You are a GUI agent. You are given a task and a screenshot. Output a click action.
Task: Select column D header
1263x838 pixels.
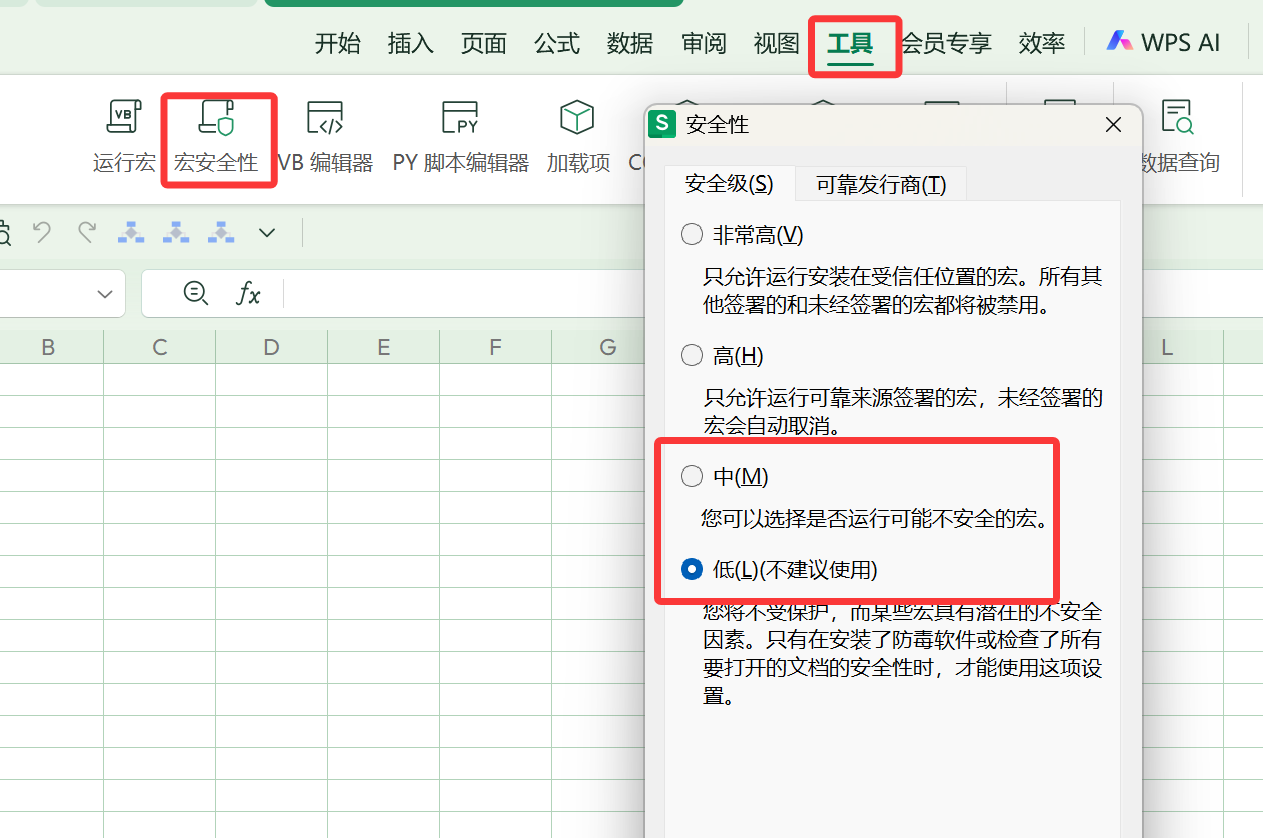(x=272, y=347)
